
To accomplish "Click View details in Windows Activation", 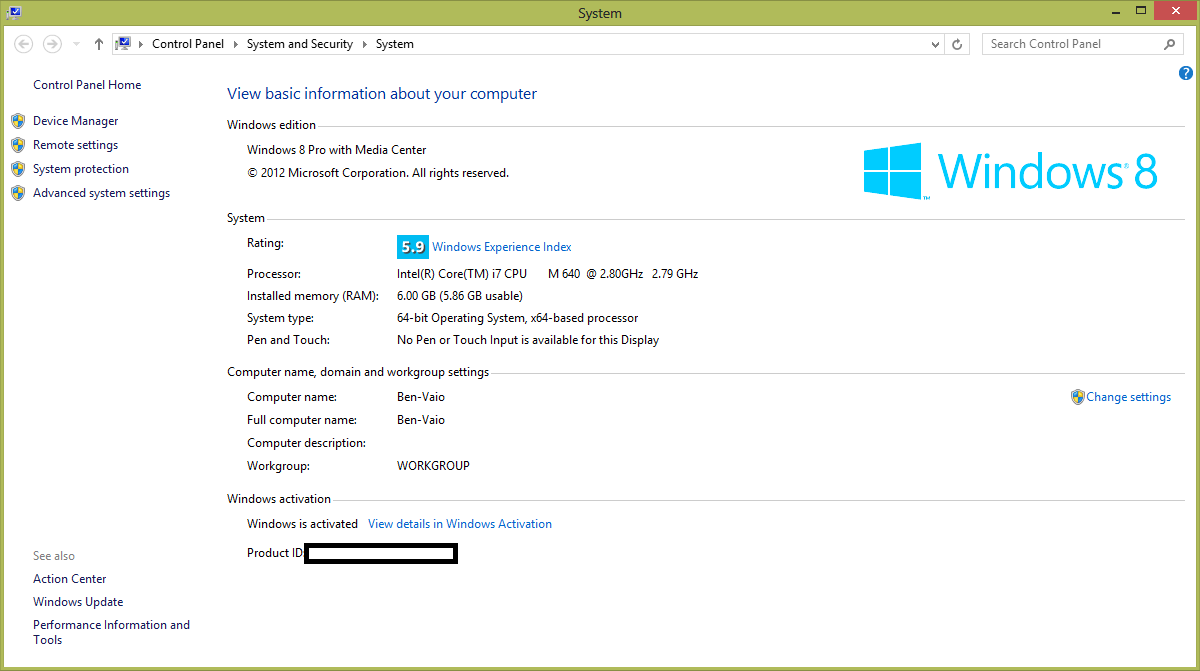I will pos(460,523).
